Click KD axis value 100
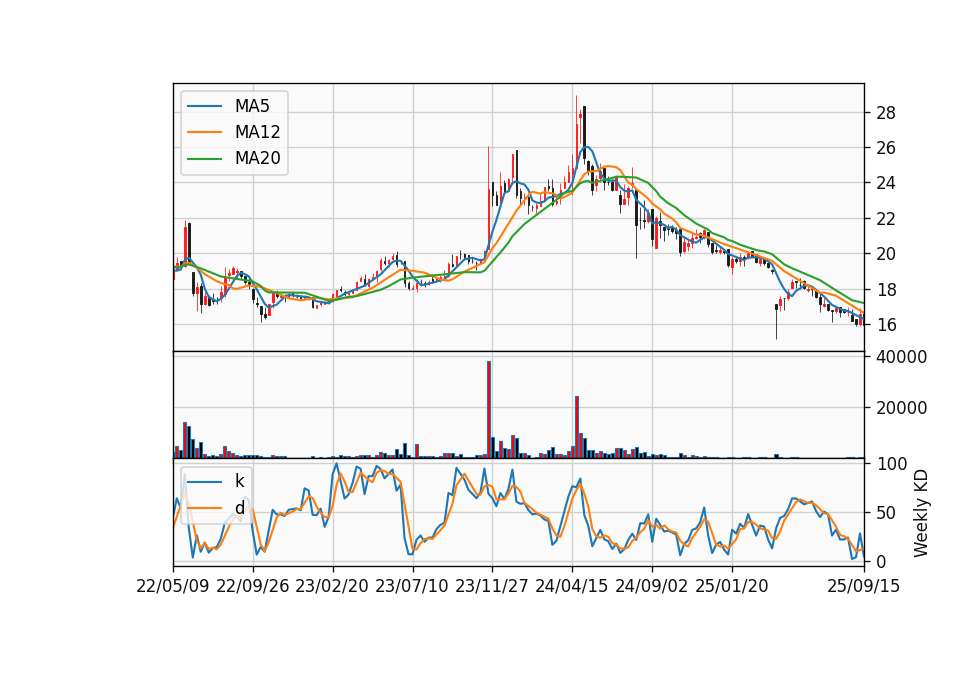 [892, 464]
